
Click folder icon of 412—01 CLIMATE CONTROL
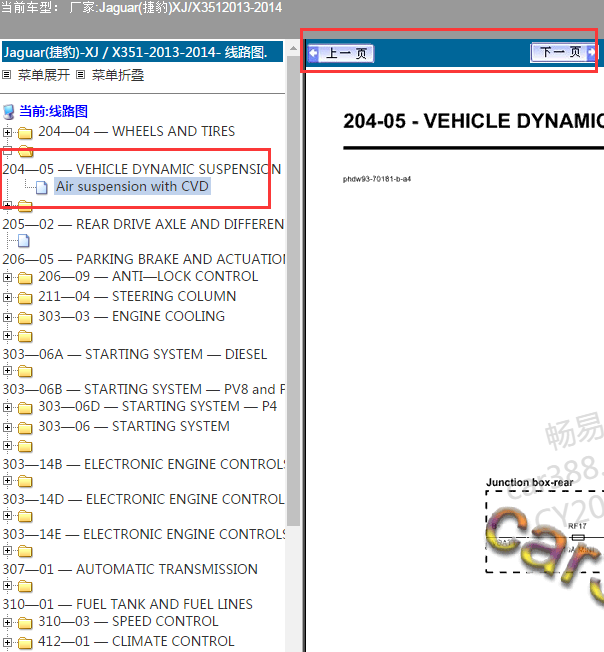click(25, 642)
